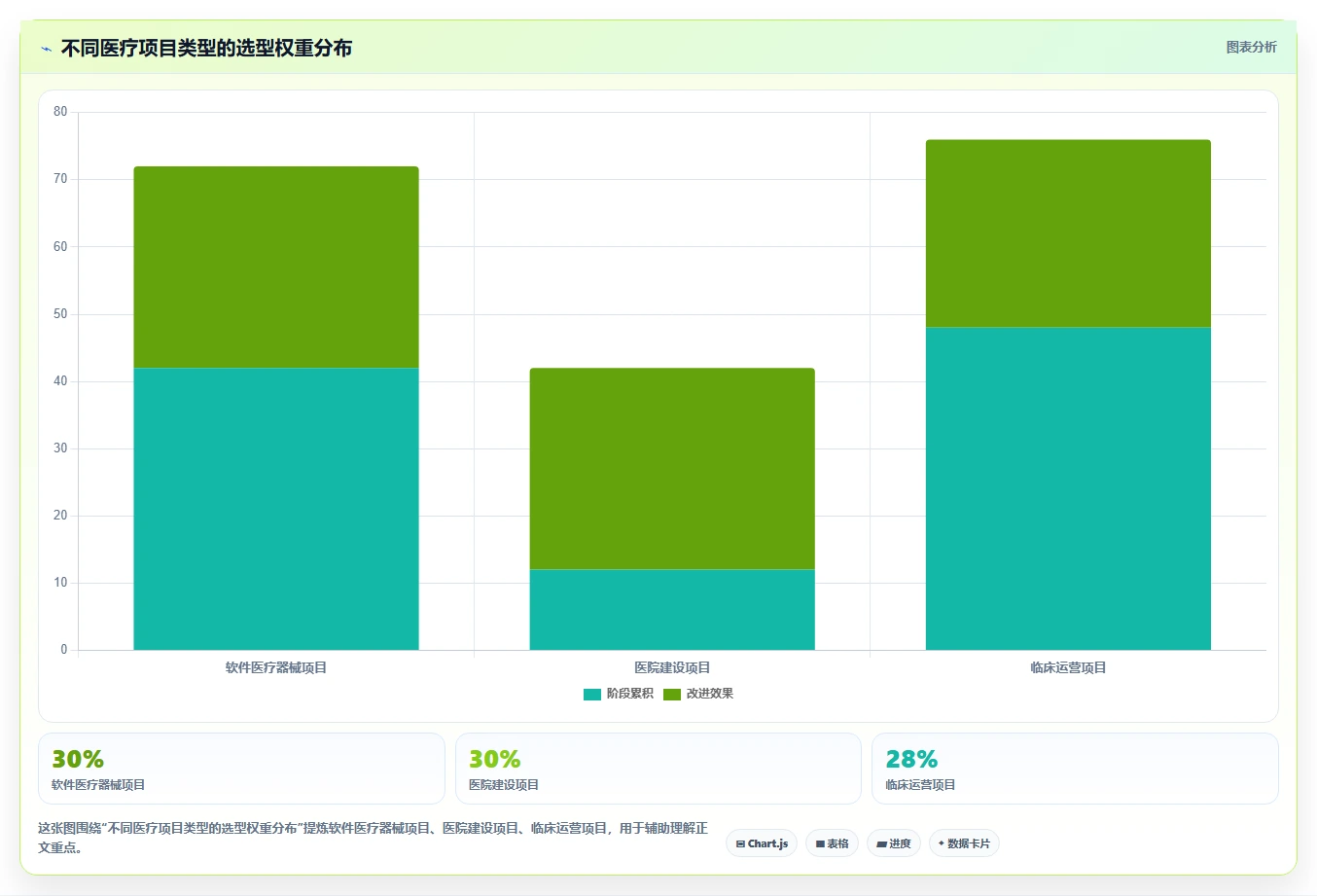Toggle the 阶段累积 legend swatch
This screenshot has height=896, width=1317.
coord(591,694)
